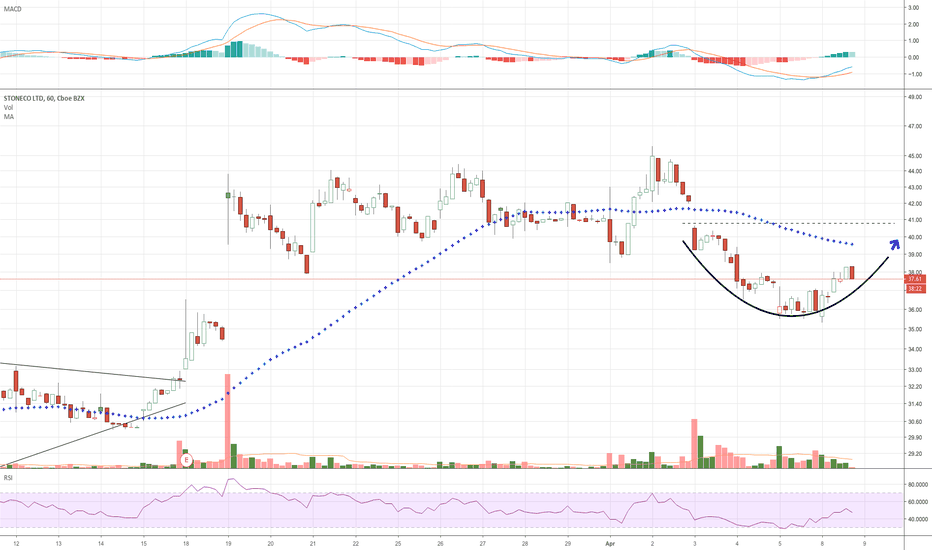Click the date 18 on the time axis
This screenshot has width=932, height=550.
click(185, 543)
